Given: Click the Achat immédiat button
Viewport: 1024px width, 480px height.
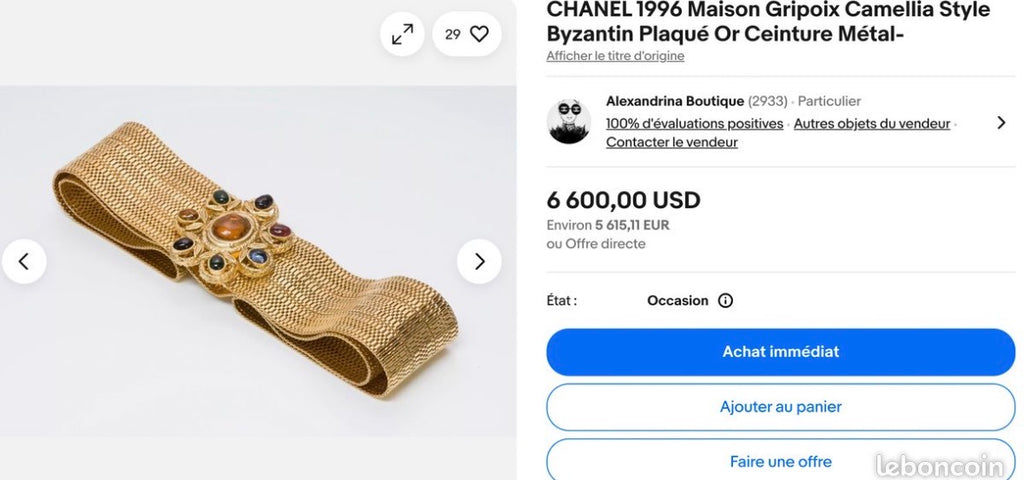Looking at the screenshot, I should 780,352.
